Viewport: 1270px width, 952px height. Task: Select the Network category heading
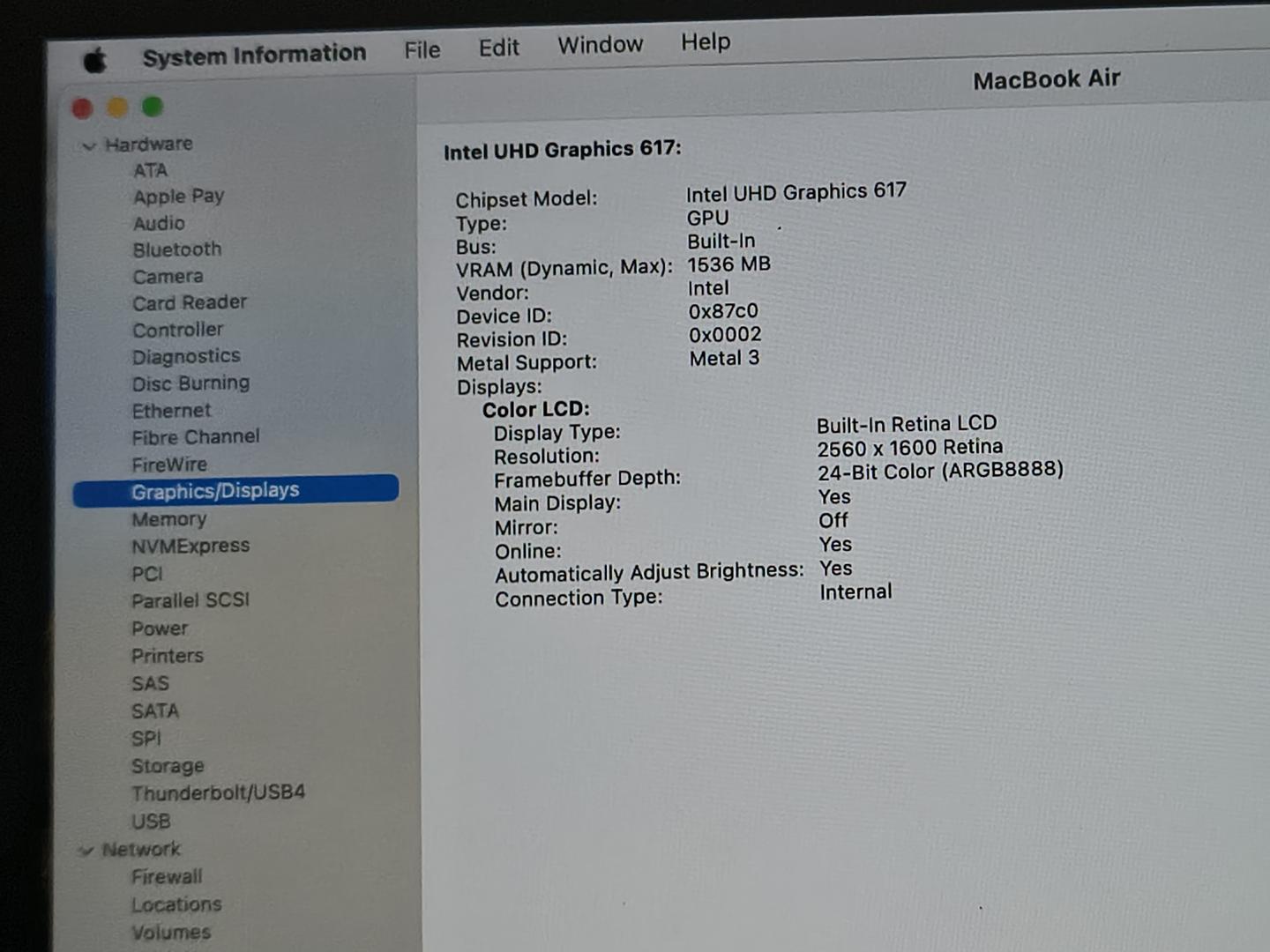point(141,850)
